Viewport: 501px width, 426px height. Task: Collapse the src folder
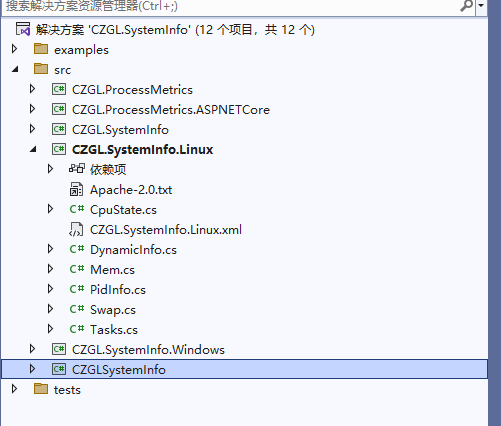point(15,69)
